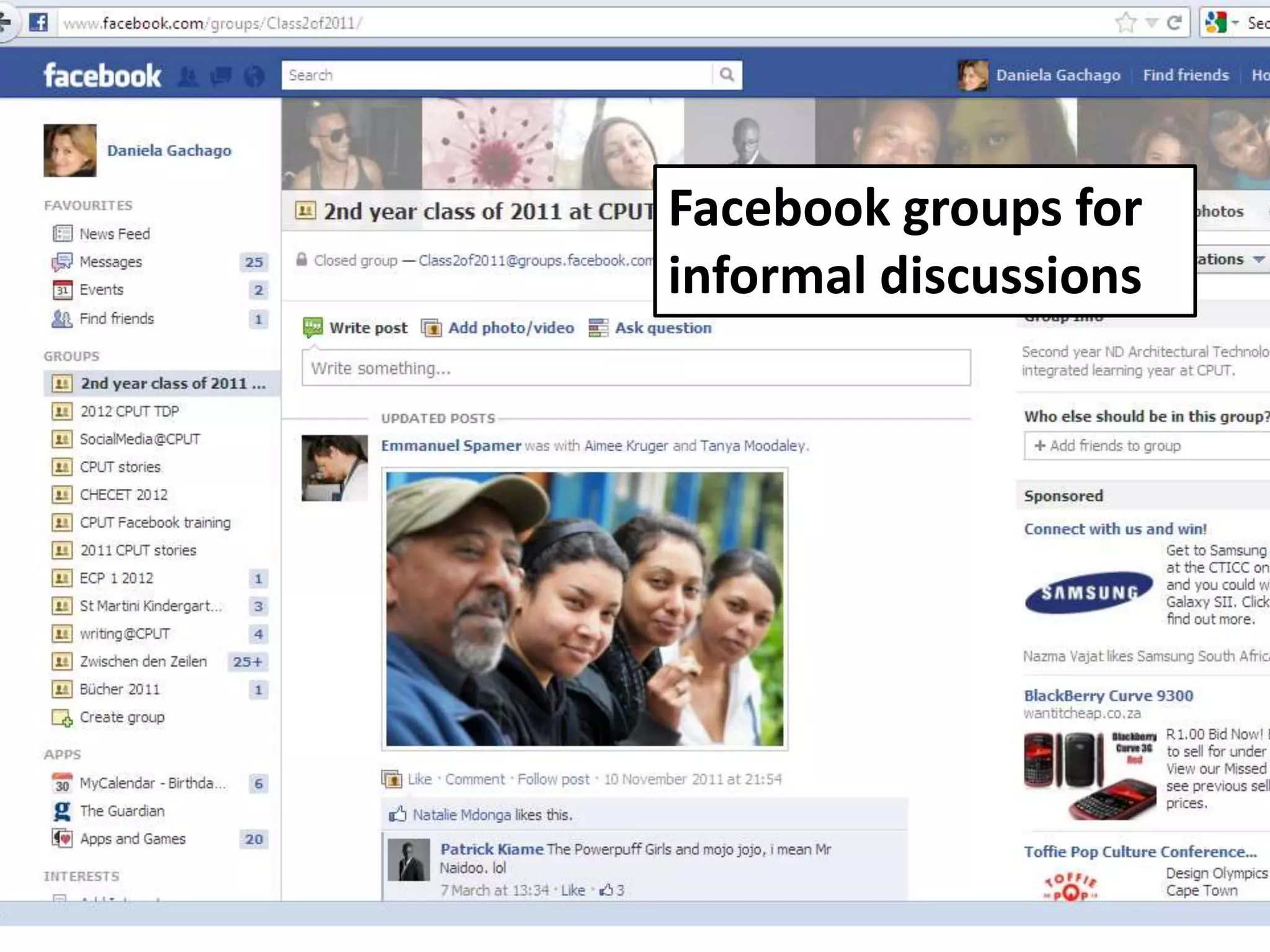
Task: Open Natalie Mdonga's profile link
Action: coord(462,815)
